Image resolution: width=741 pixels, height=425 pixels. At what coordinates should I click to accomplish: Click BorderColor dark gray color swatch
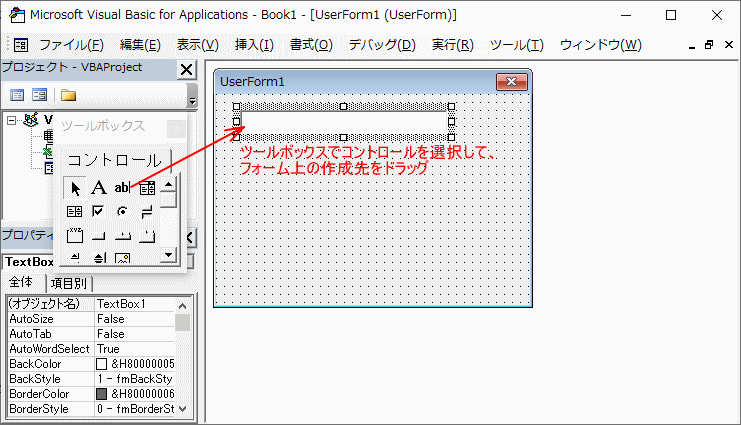tap(102, 394)
